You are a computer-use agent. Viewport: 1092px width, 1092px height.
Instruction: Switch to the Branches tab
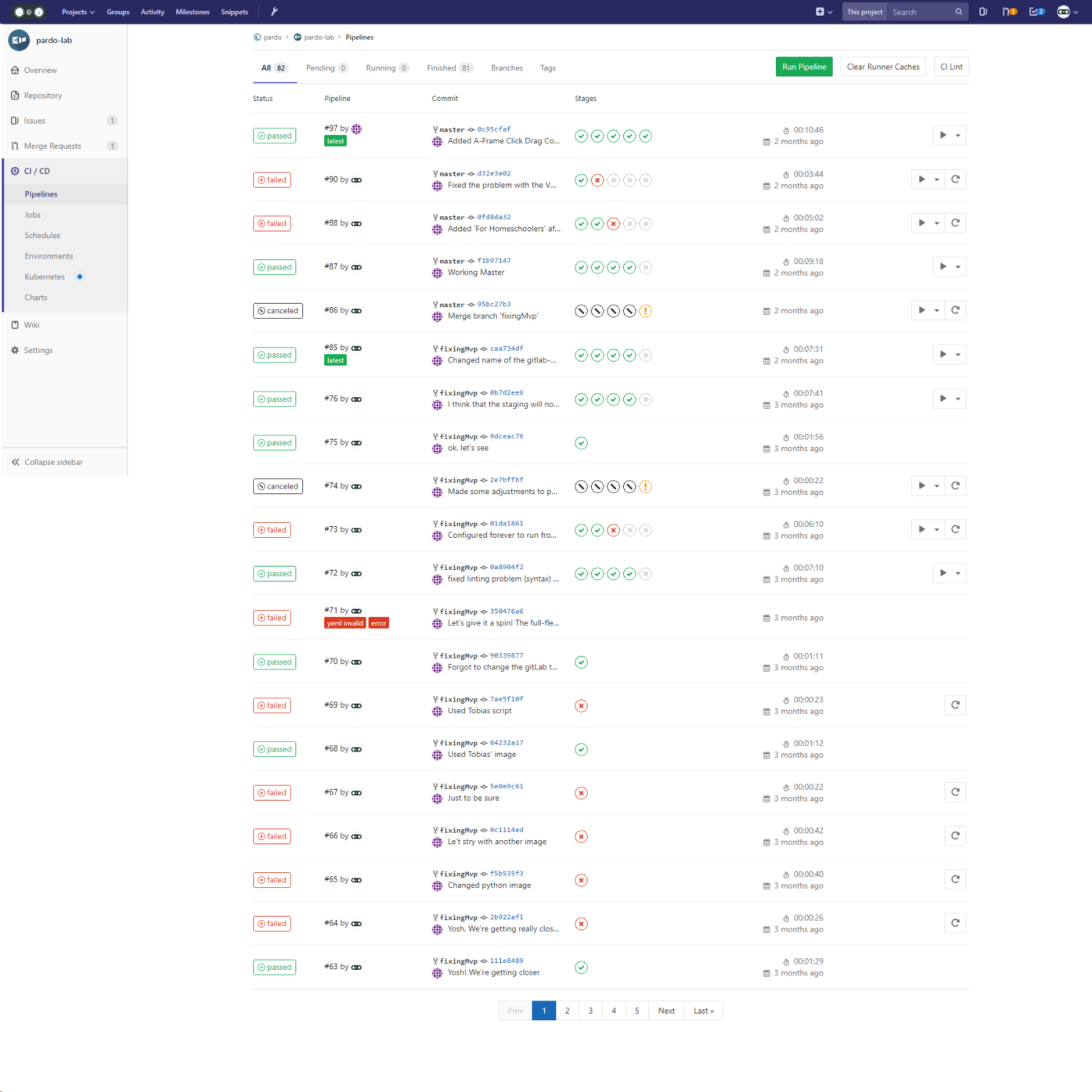pyautogui.click(x=507, y=68)
